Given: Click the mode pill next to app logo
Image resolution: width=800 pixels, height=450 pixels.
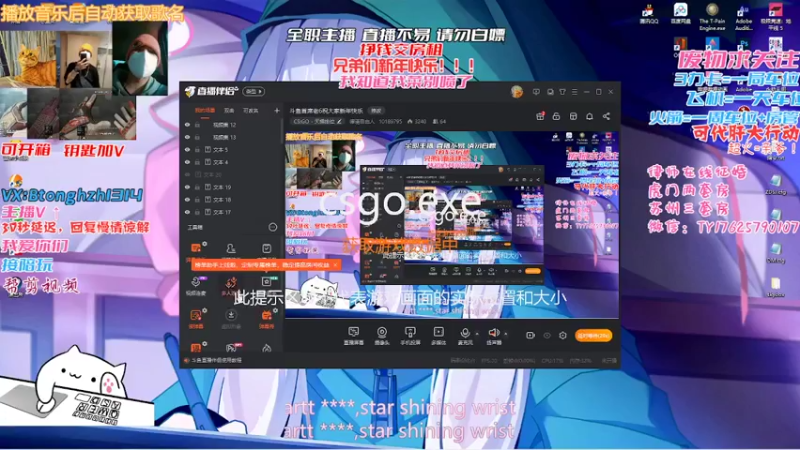Looking at the screenshot, I should 254,92.
